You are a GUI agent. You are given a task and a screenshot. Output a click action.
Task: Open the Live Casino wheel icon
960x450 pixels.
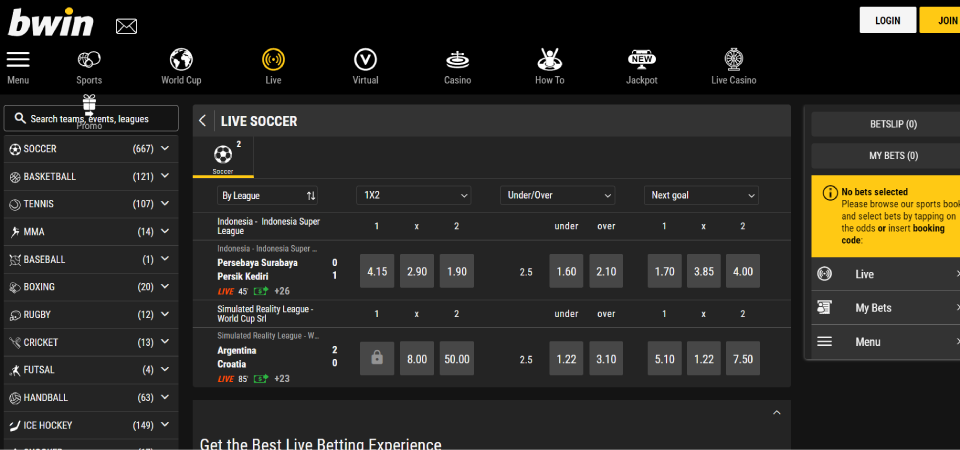coord(733,59)
